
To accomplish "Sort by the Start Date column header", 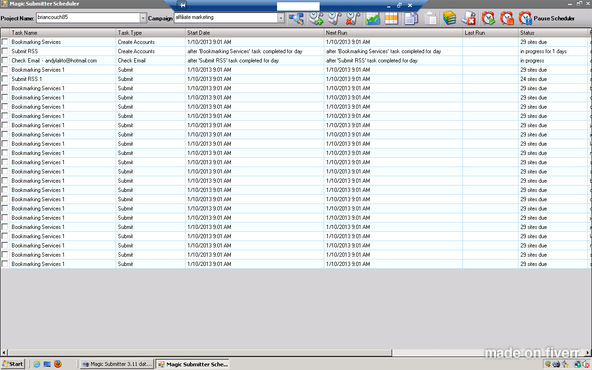I will pyautogui.click(x=254, y=32).
